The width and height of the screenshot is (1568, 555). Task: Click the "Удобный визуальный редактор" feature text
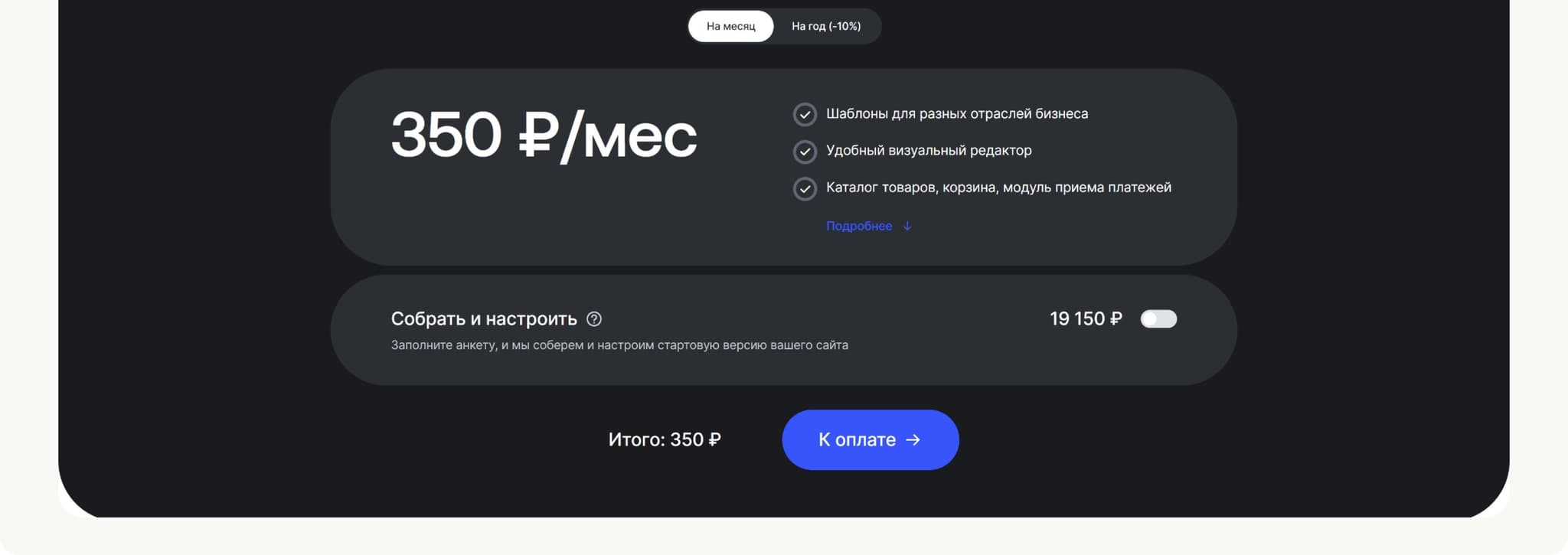point(929,151)
